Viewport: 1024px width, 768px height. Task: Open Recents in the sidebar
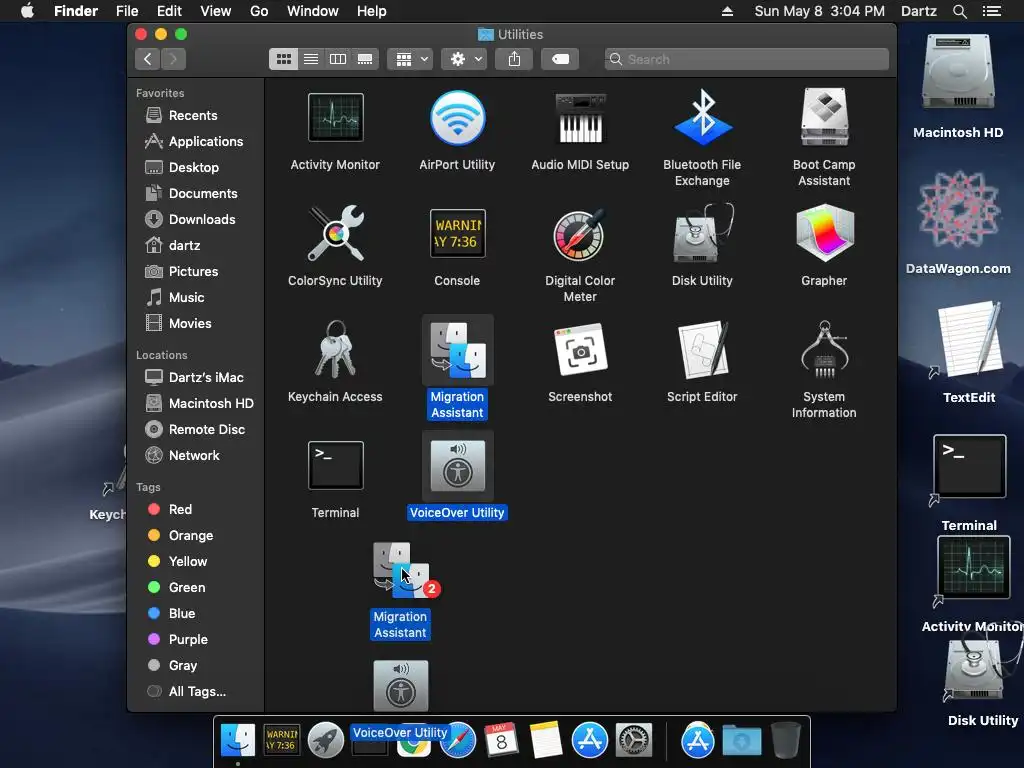tap(195, 116)
